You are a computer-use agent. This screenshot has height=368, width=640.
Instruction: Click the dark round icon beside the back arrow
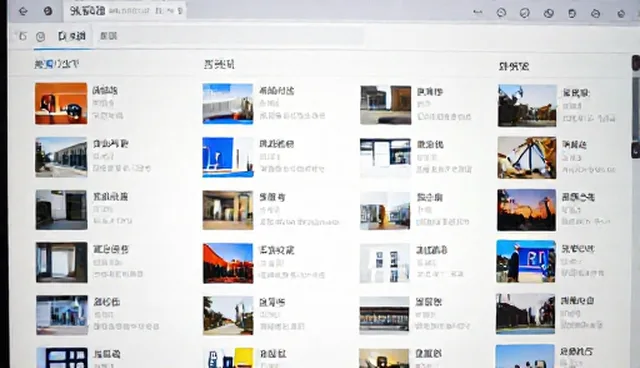point(48,11)
